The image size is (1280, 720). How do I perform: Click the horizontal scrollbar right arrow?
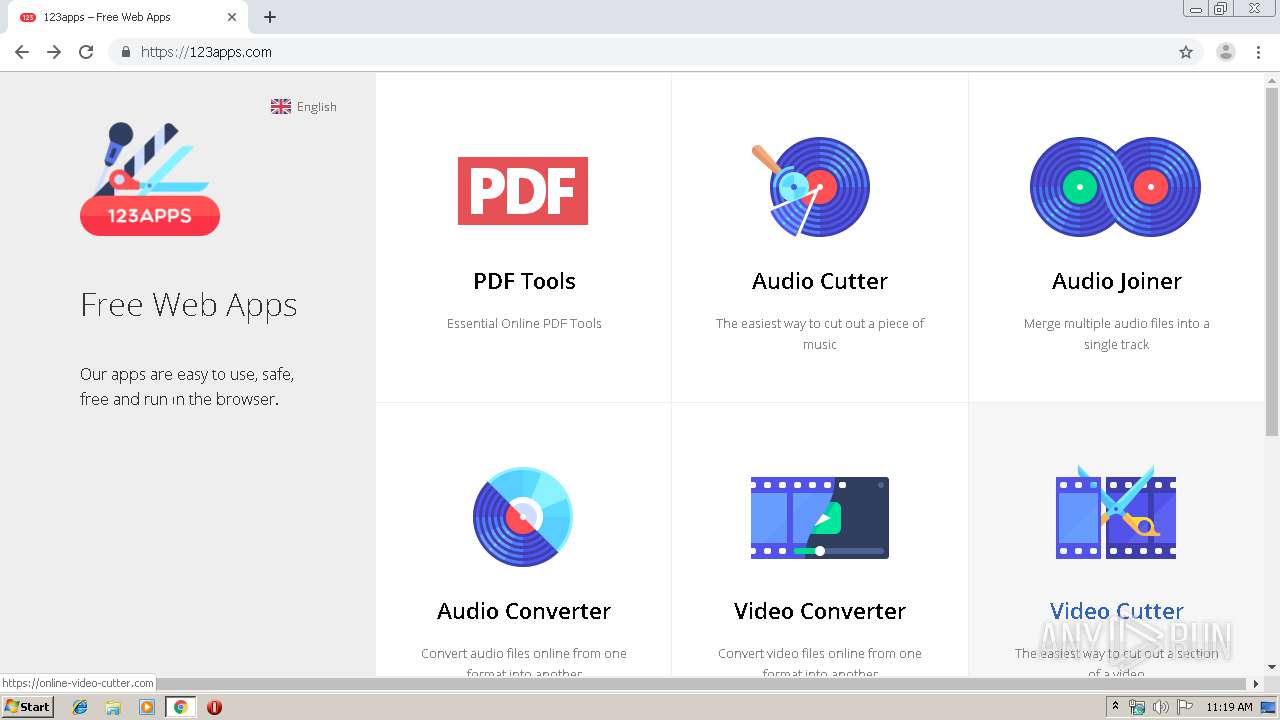pos(1257,684)
